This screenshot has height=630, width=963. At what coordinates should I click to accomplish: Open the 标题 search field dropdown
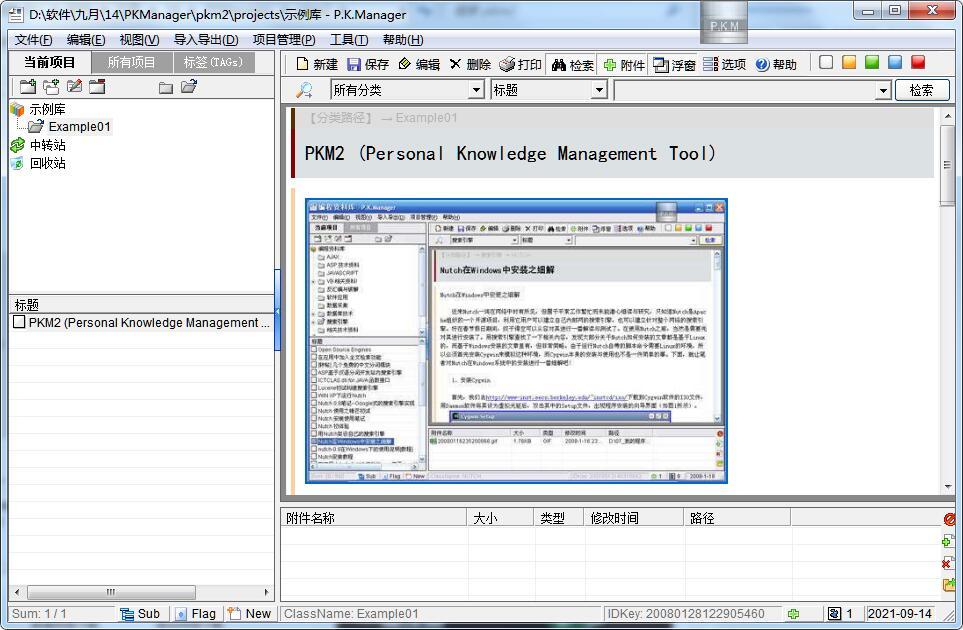(599, 90)
